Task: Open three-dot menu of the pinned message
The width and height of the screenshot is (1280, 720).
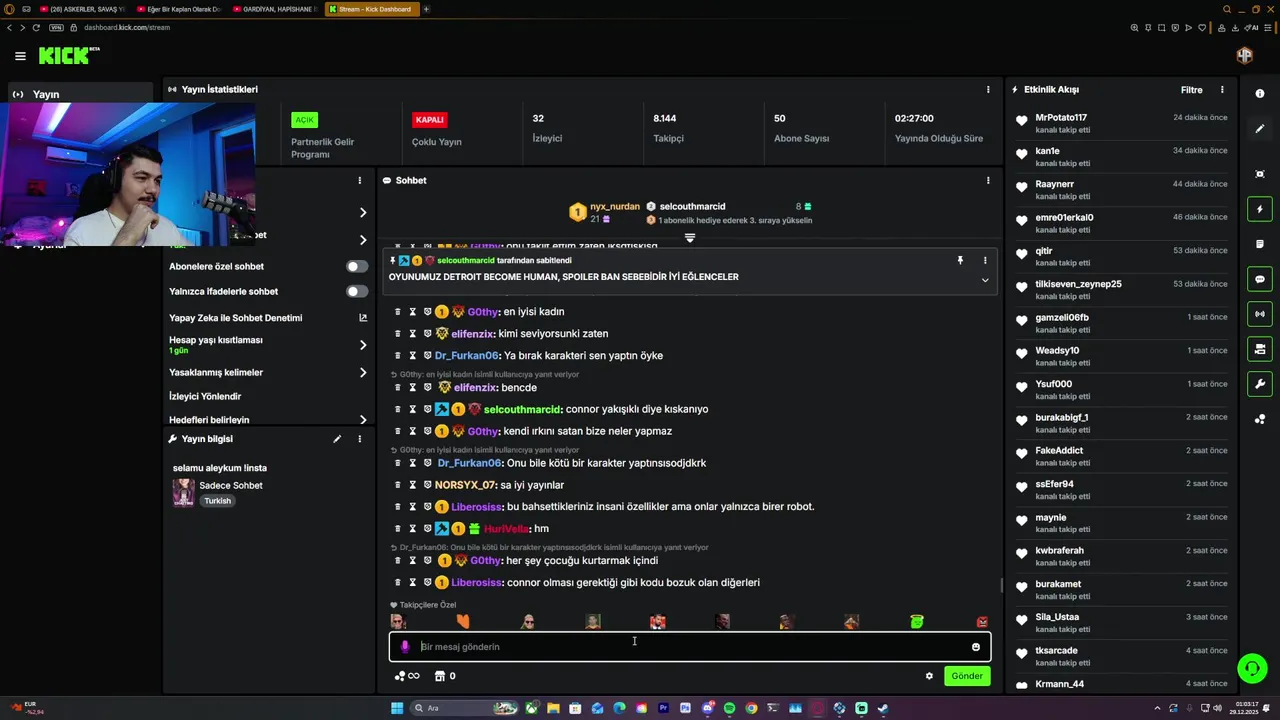Action: [x=985, y=260]
